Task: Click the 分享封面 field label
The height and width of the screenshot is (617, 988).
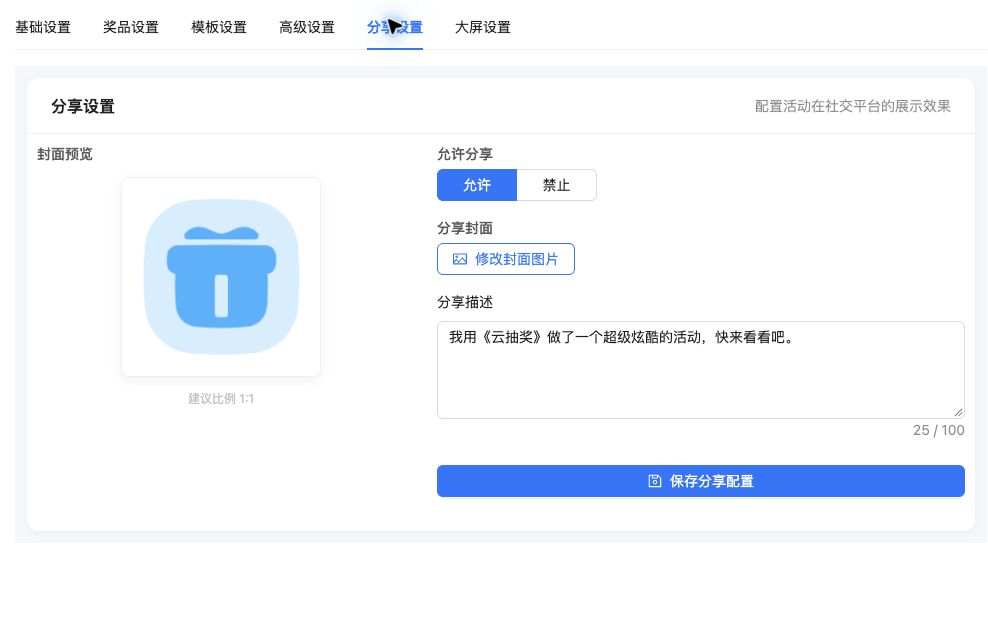Action: [x=465, y=228]
